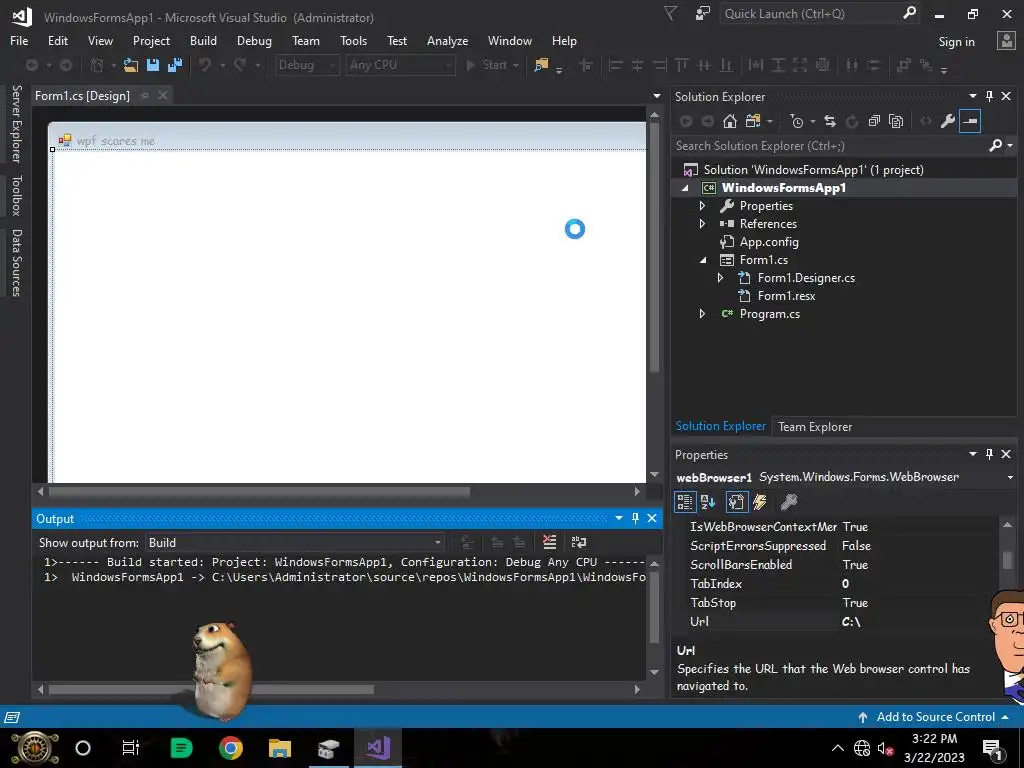Expand the Properties node in Solution Explorer
Viewport: 1024px width, 768px height.
pyautogui.click(x=702, y=206)
